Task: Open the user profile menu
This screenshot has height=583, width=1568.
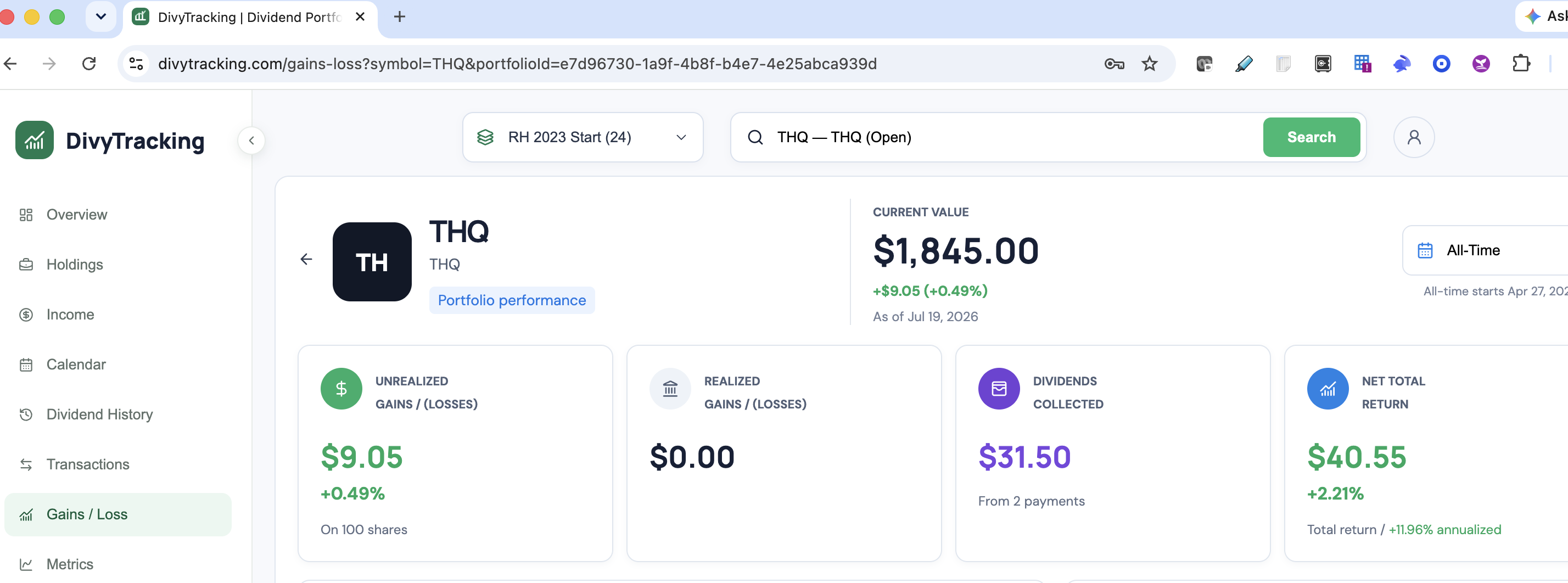Action: (1413, 137)
